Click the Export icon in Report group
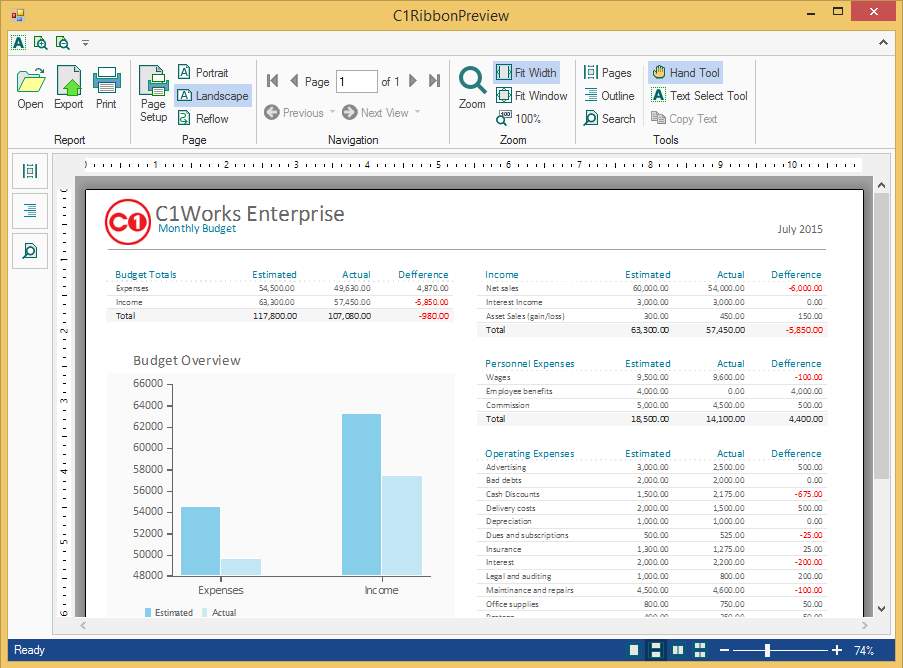This screenshot has width=903, height=668. pos(68,87)
